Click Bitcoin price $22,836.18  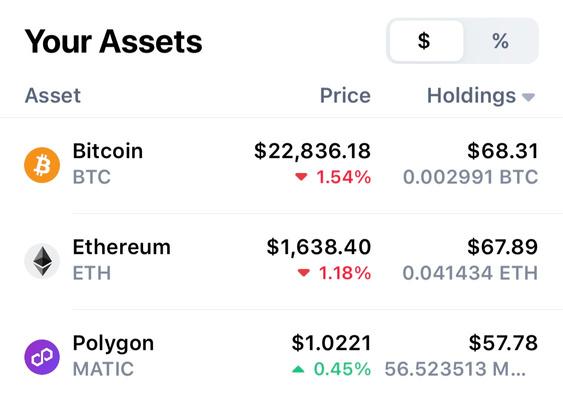pyautogui.click(x=312, y=151)
